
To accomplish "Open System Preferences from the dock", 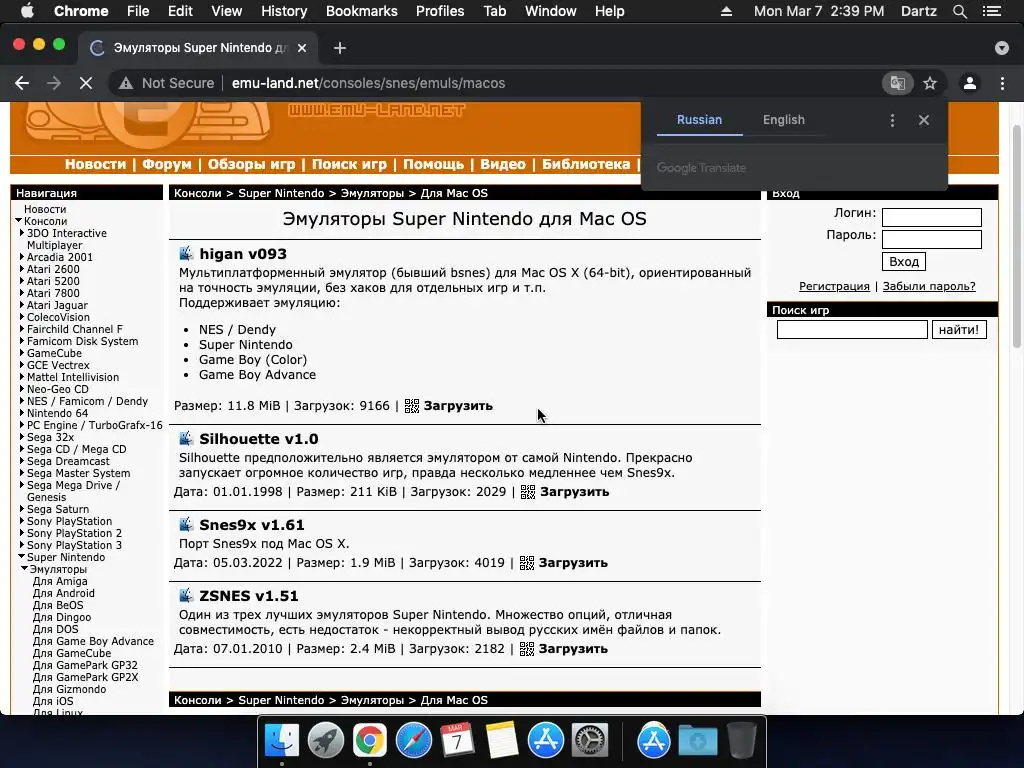I will (x=590, y=741).
